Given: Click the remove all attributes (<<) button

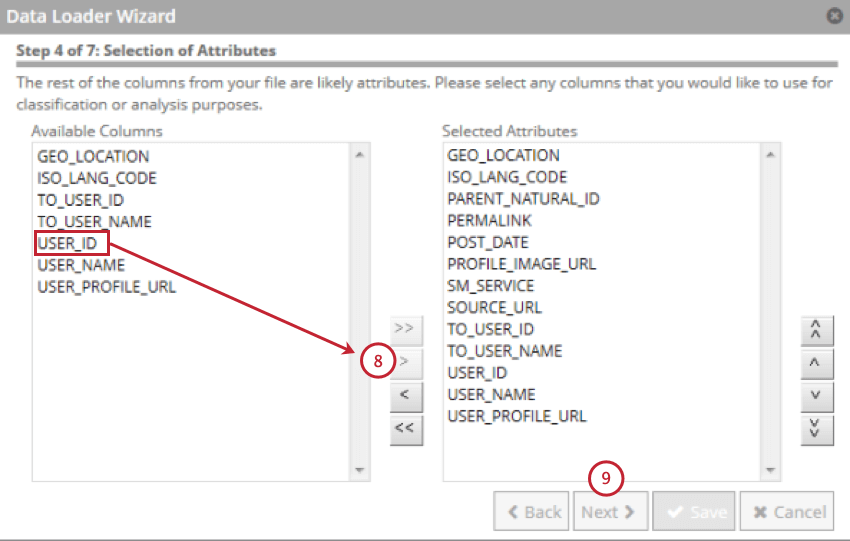Looking at the screenshot, I should [x=404, y=429].
